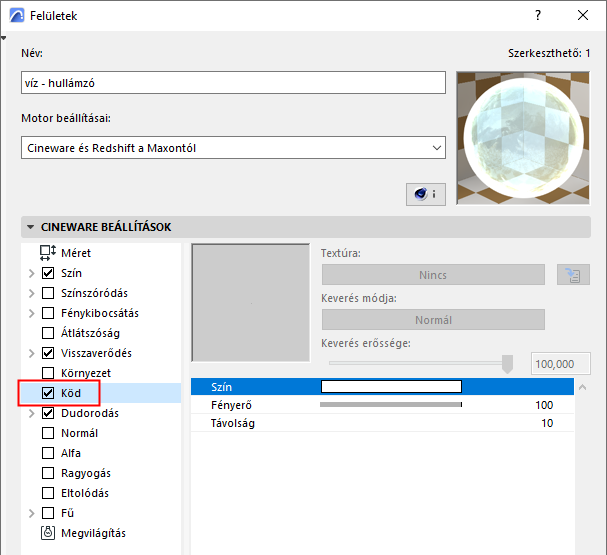Select the Szín row in the parameter list

point(382,387)
